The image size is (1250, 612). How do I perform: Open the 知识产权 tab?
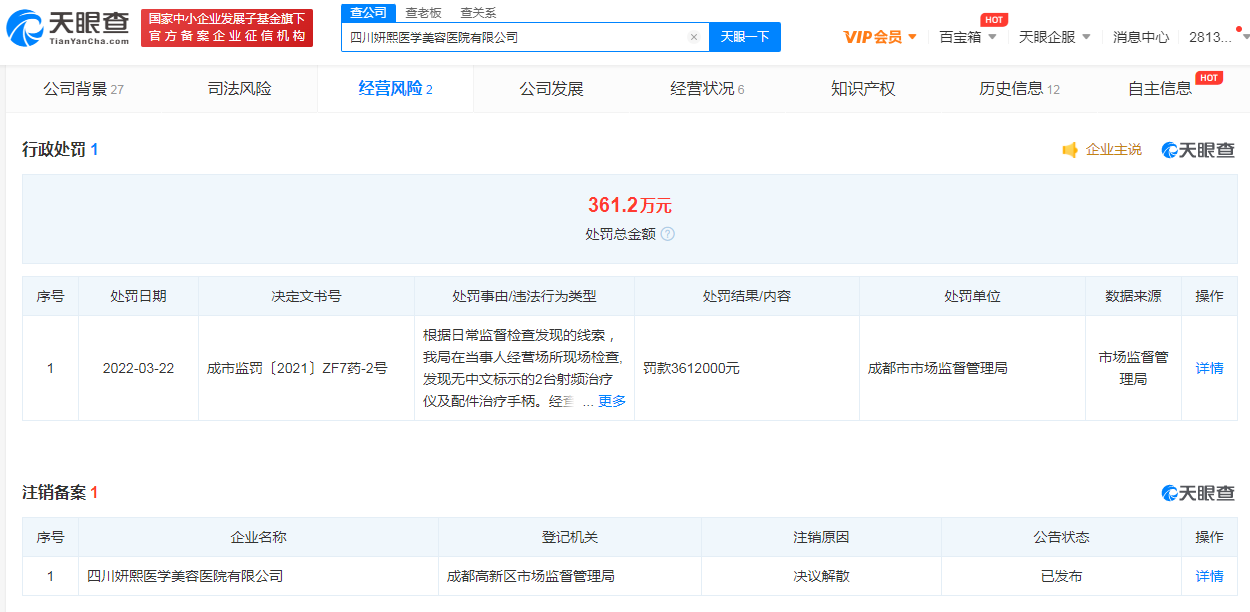coord(861,88)
